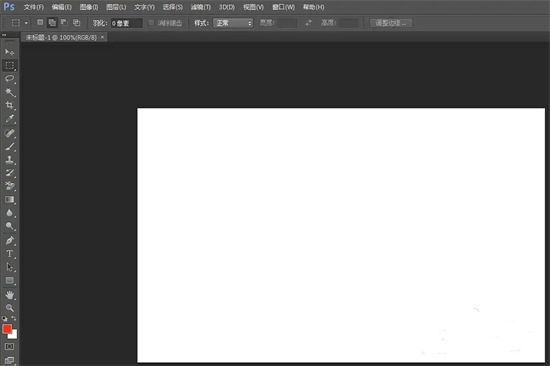Select the Lasso tool
Viewport: 550px width, 366px height.
pos(9,79)
